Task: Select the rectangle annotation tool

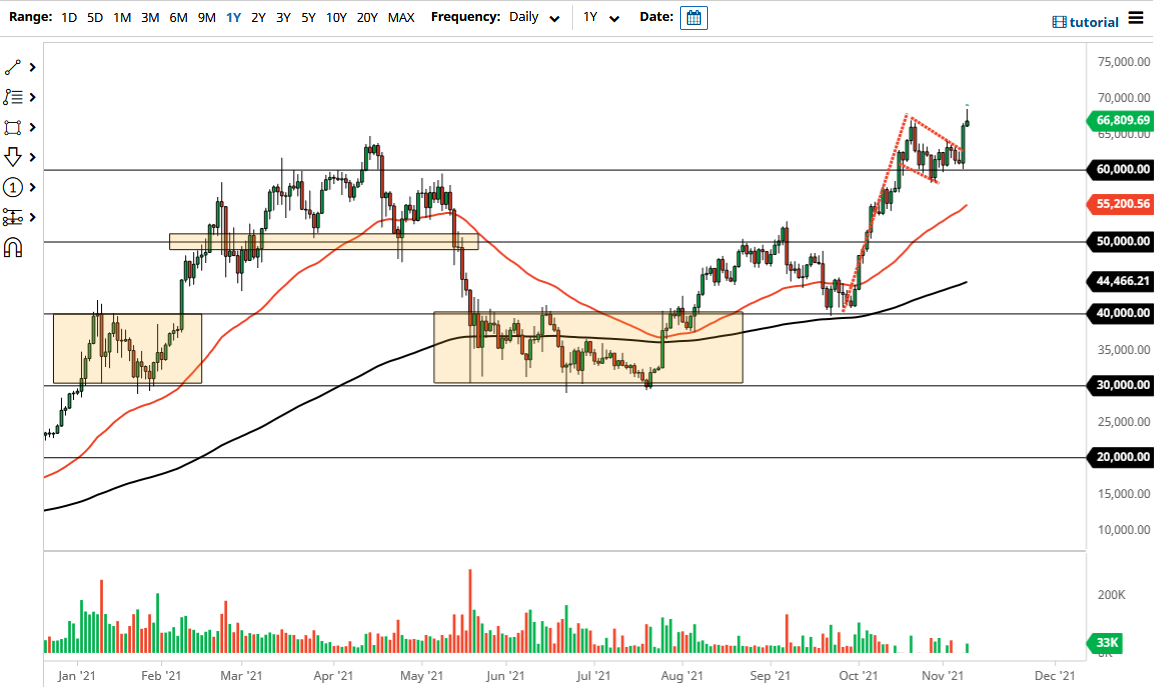Action: coord(13,127)
